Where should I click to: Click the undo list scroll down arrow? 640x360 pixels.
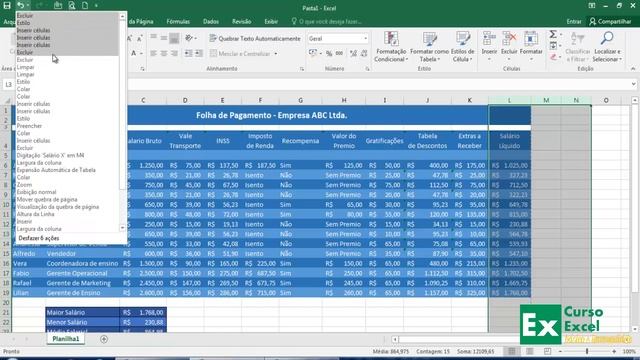tap(122, 228)
